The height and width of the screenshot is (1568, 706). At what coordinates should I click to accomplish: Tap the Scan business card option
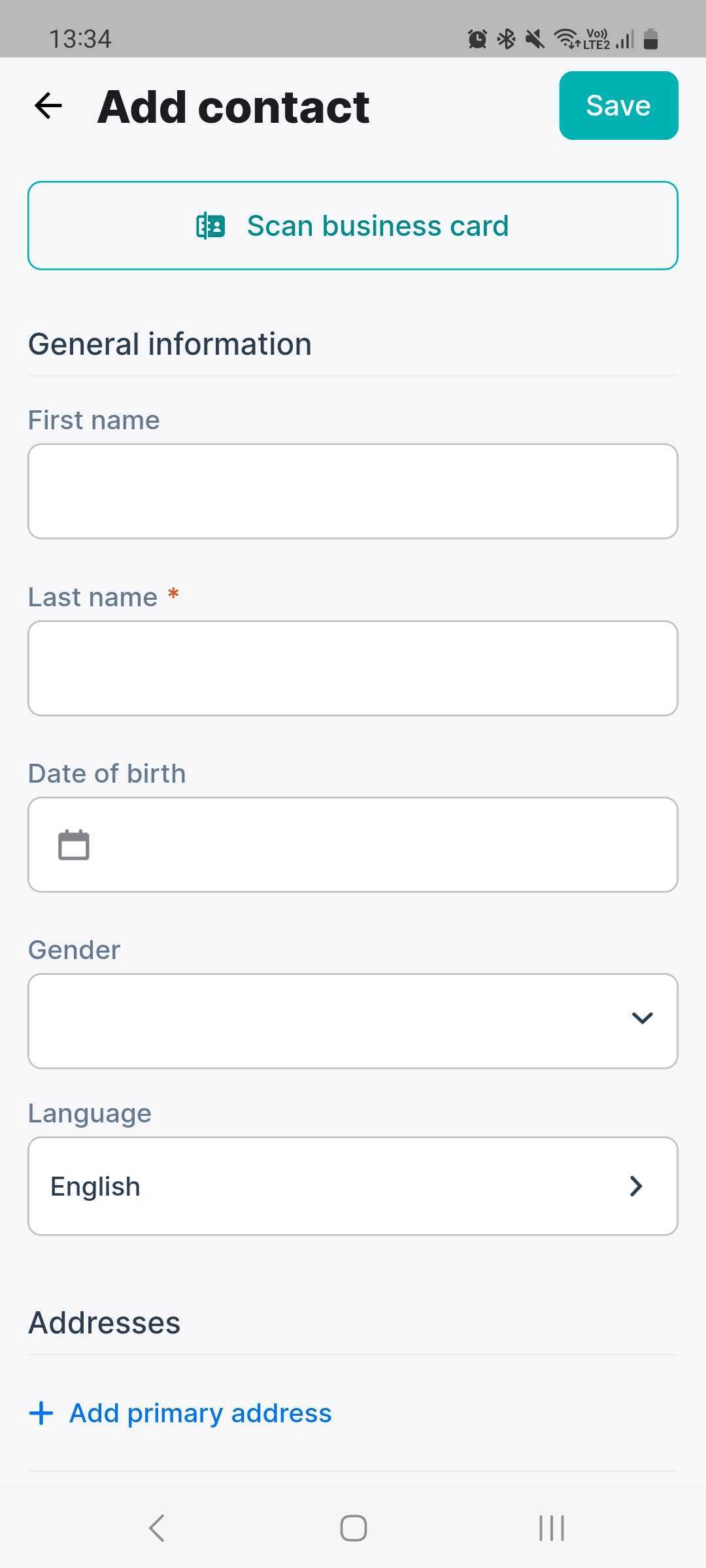click(x=353, y=225)
